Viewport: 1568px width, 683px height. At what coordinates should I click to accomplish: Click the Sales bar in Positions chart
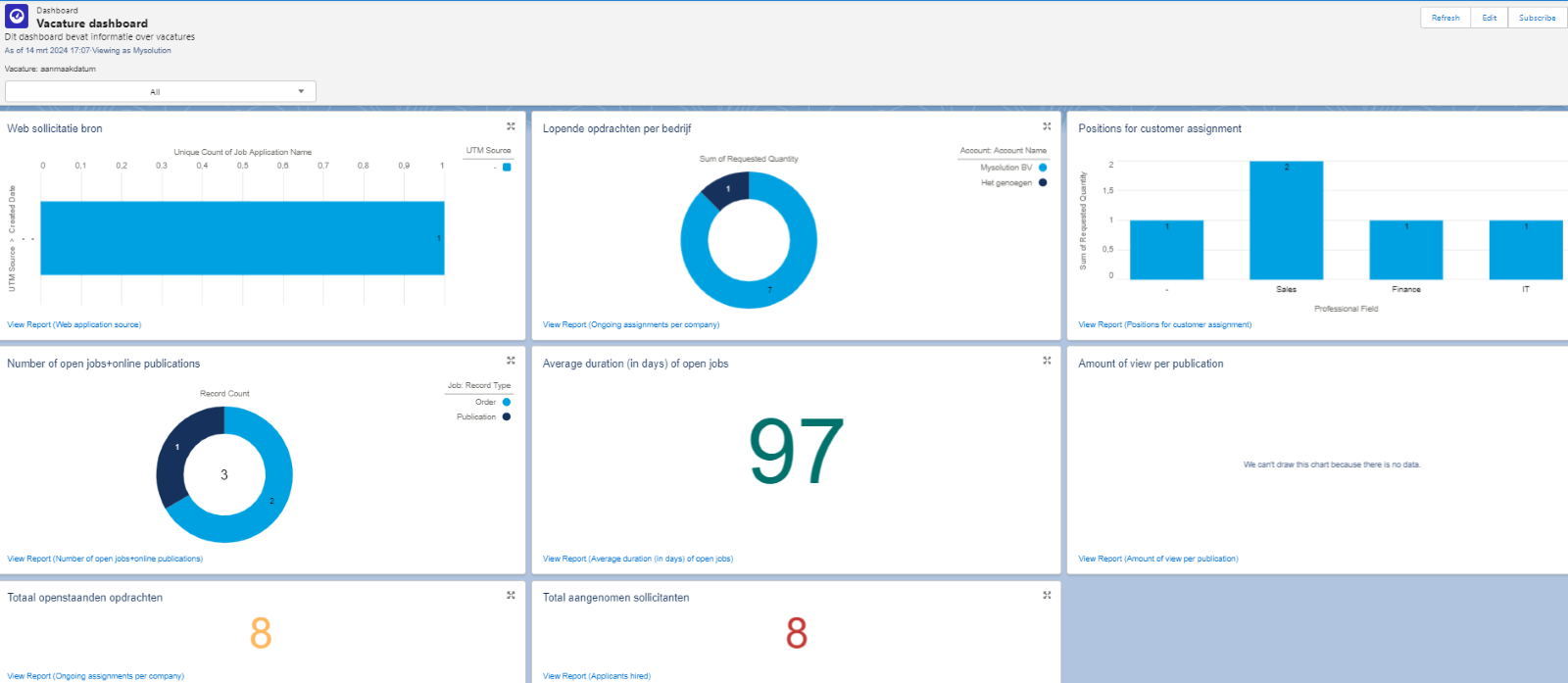[1286, 220]
